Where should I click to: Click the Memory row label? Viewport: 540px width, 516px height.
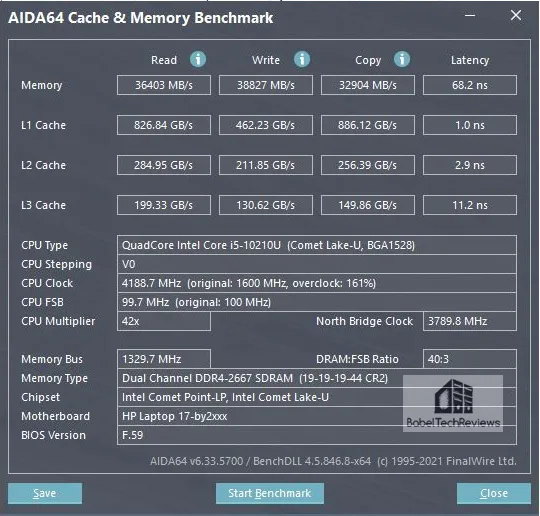click(42, 85)
